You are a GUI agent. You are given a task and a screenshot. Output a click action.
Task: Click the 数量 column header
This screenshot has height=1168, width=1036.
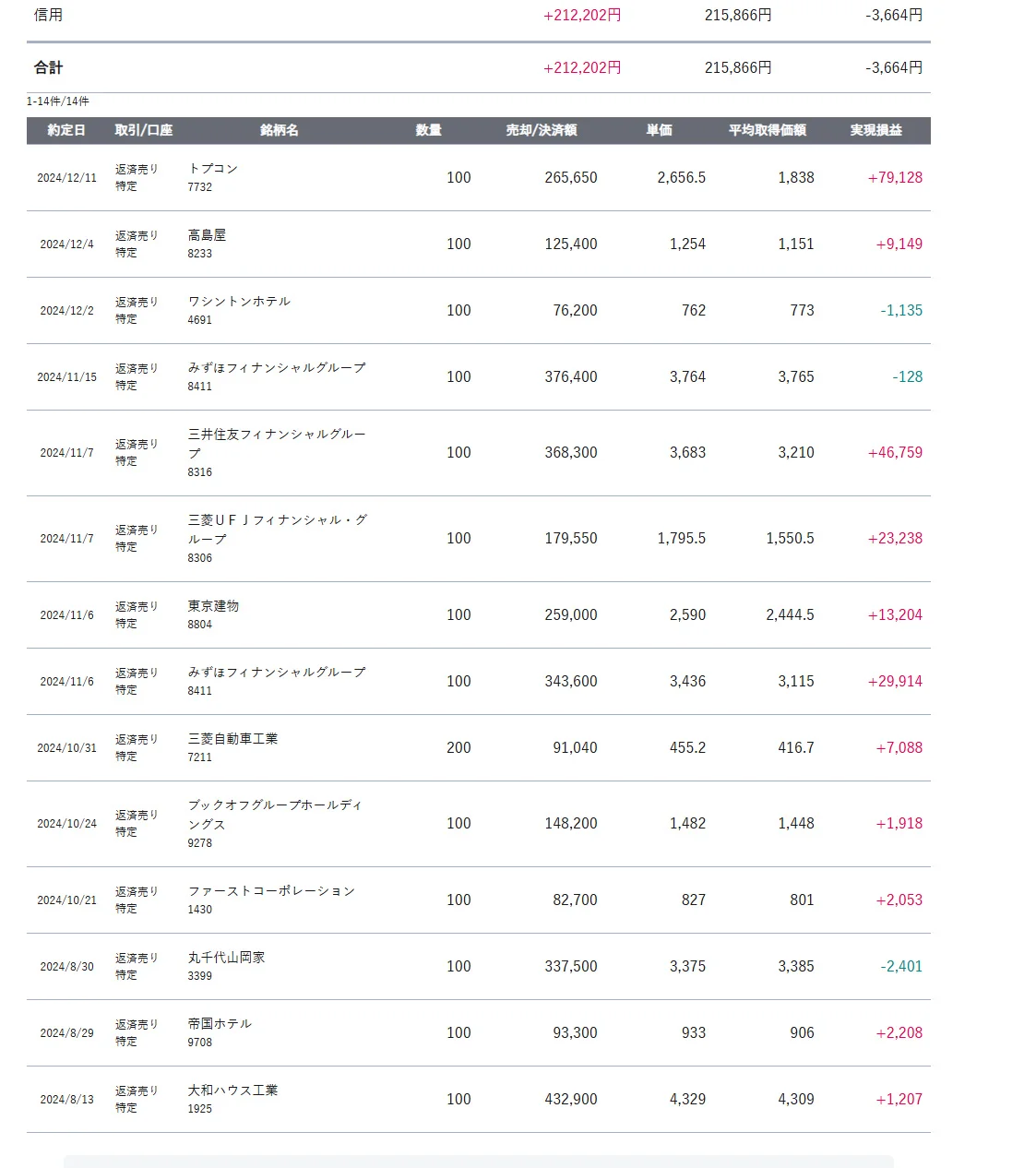[428, 130]
